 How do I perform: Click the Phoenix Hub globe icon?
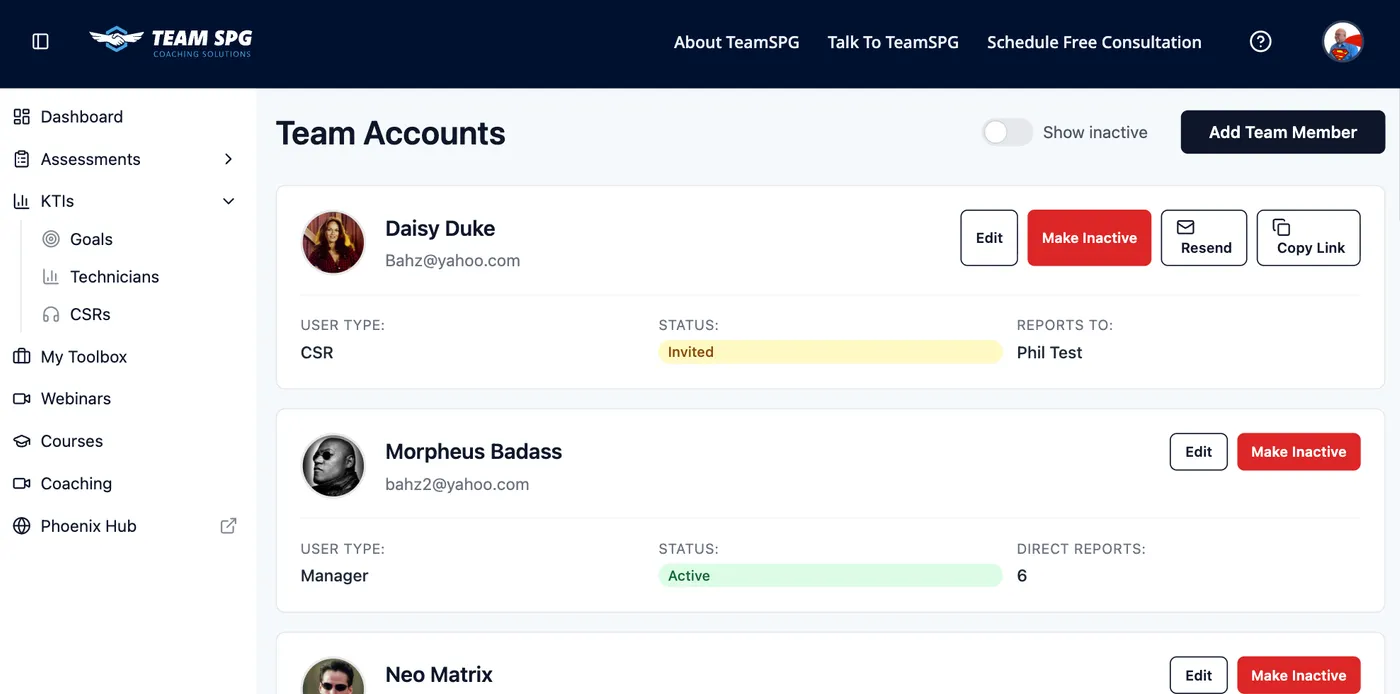pos(21,526)
